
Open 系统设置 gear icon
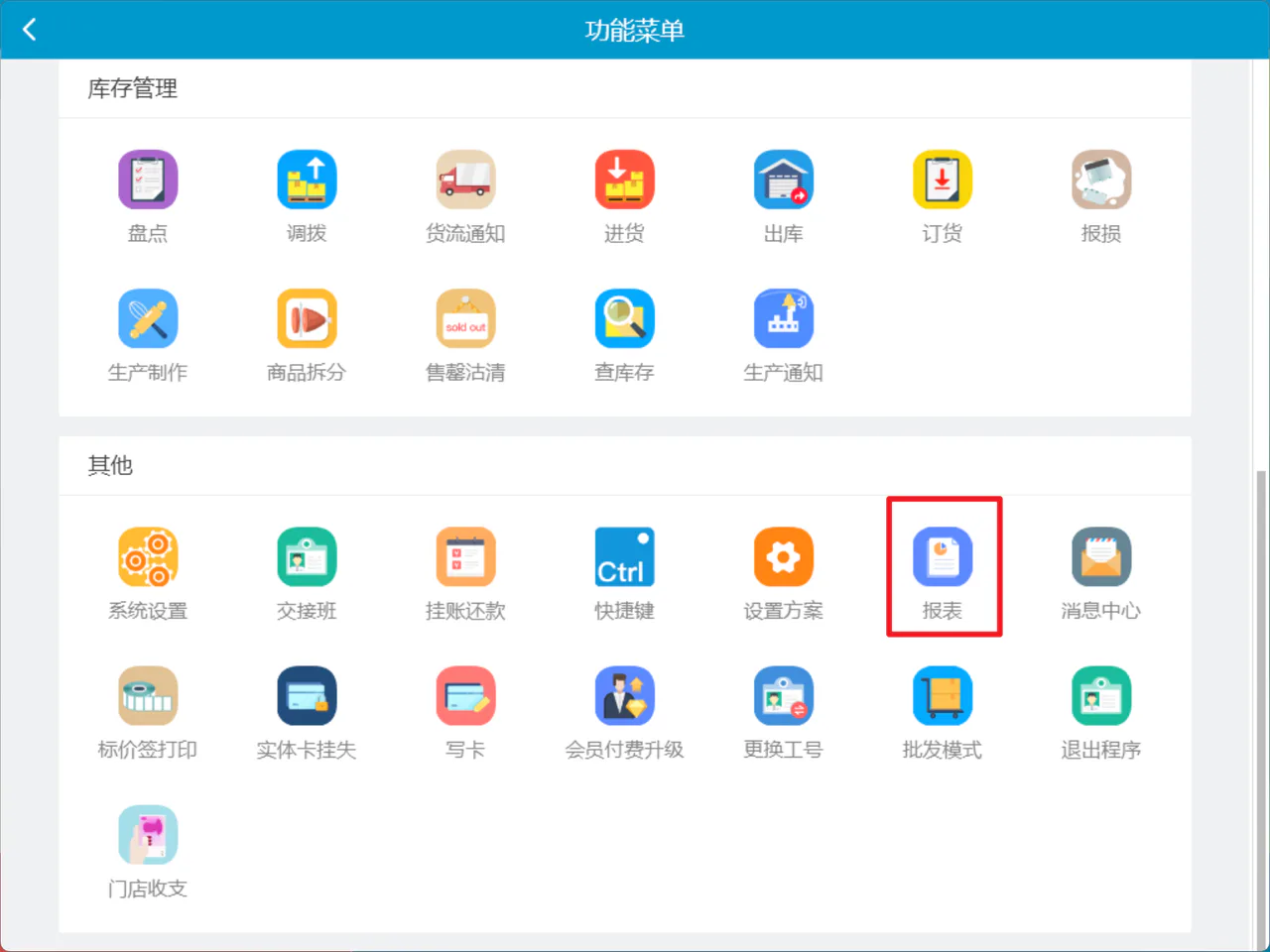(x=148, y=556)
